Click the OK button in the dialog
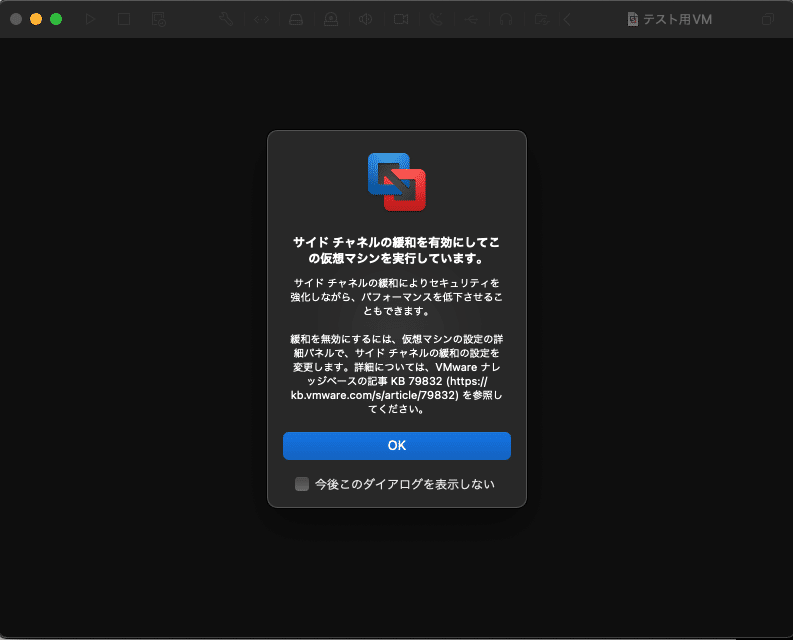Screen dimensions: 793x640 tap(396, 446)
